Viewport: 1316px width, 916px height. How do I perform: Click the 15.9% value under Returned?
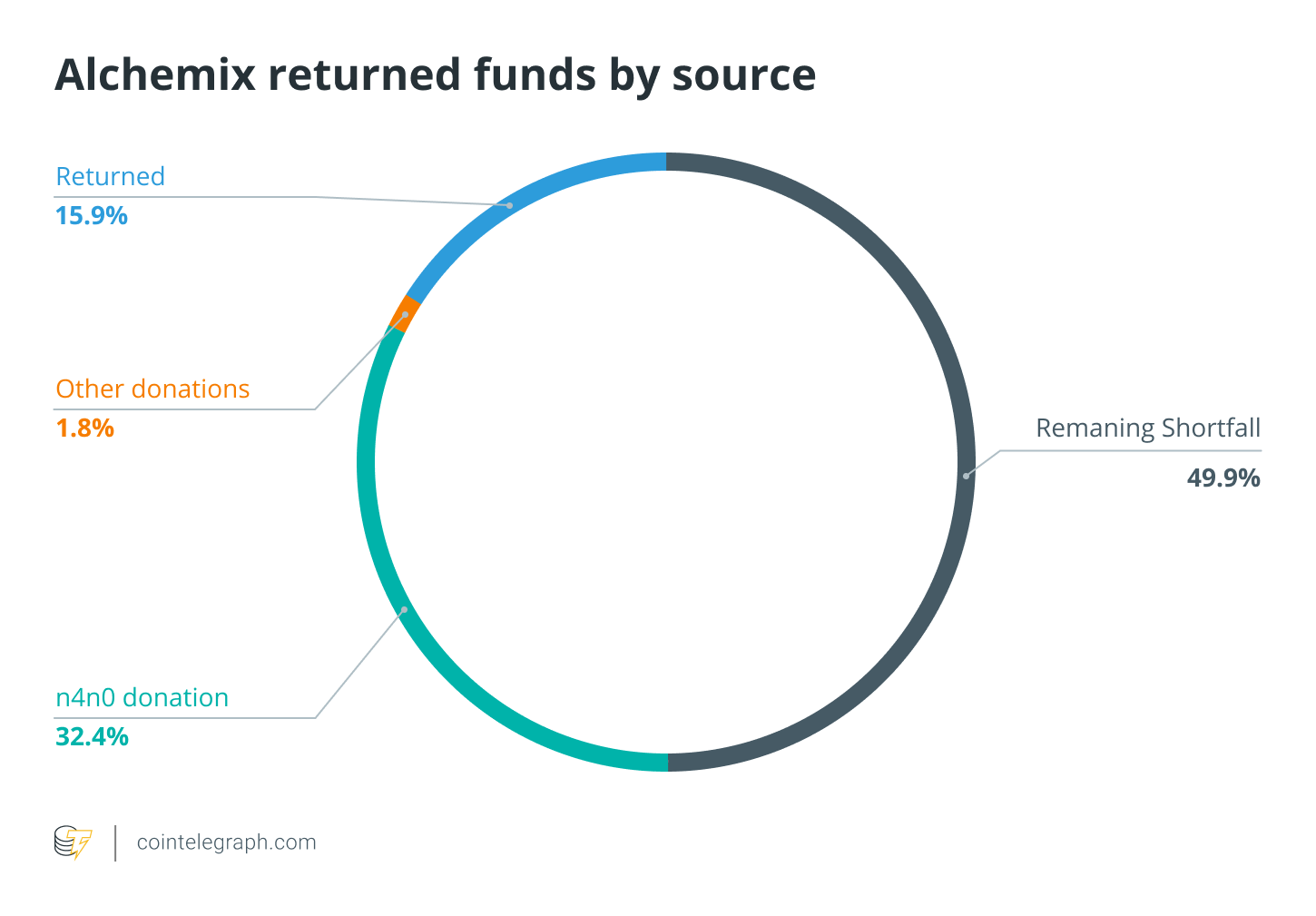tap(92, 216)
